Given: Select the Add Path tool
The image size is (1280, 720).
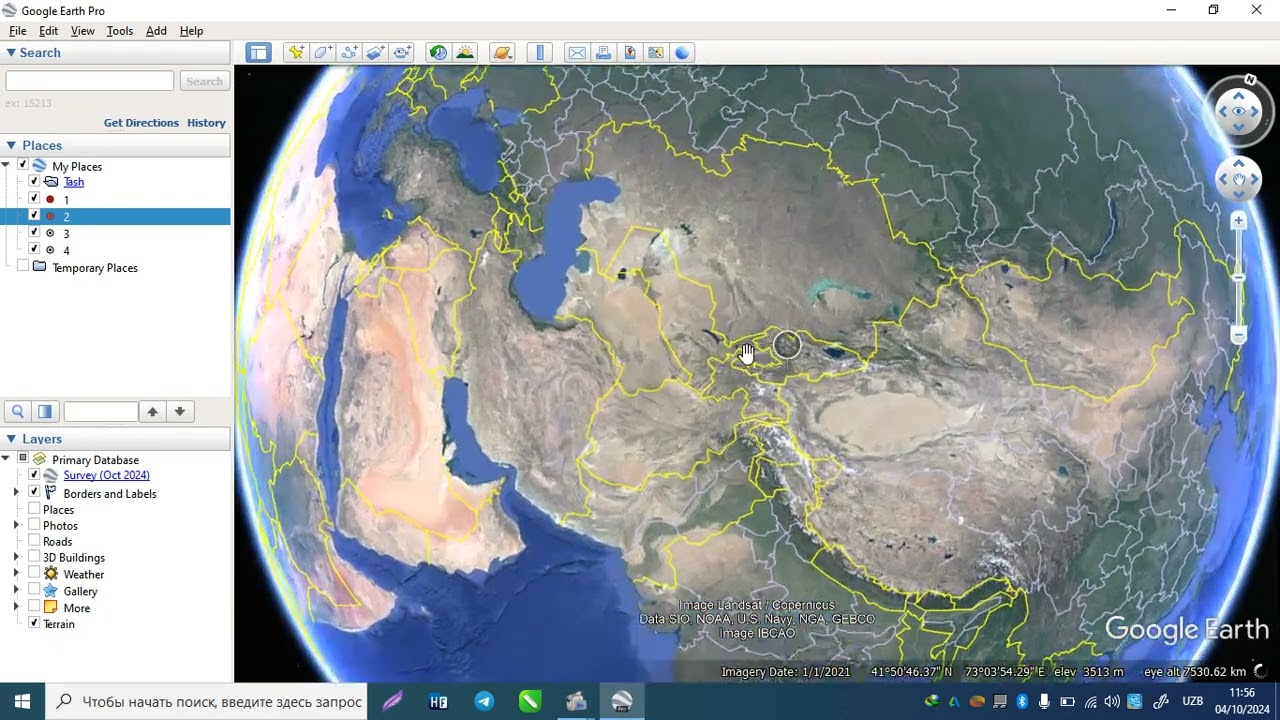Looking at the screenshot, I should (x=349, y=53).
